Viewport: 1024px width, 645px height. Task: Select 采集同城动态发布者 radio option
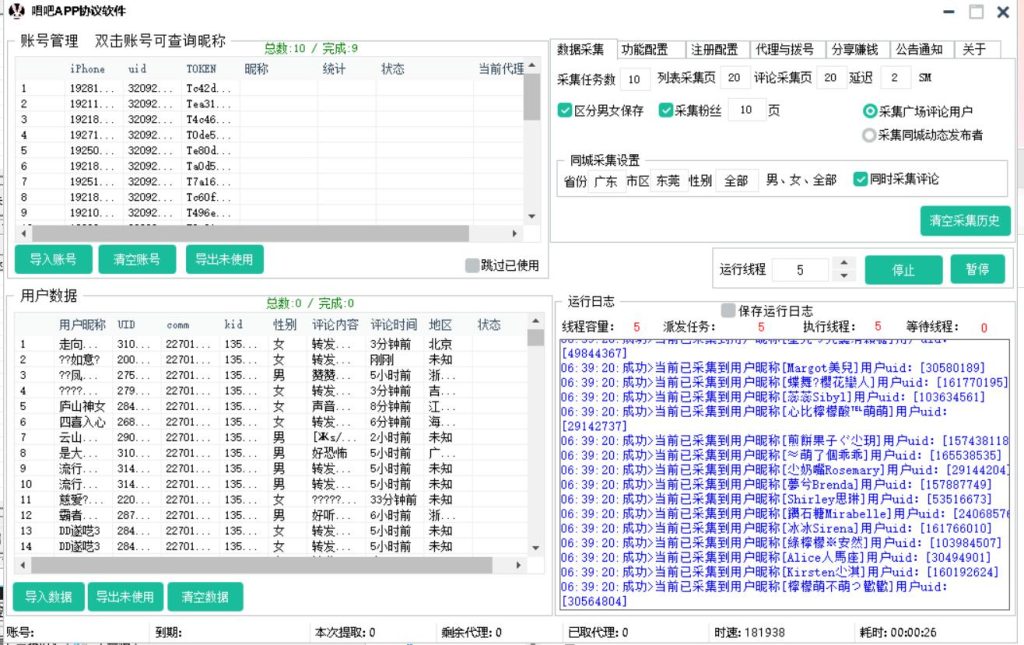[x=869, y=135]
